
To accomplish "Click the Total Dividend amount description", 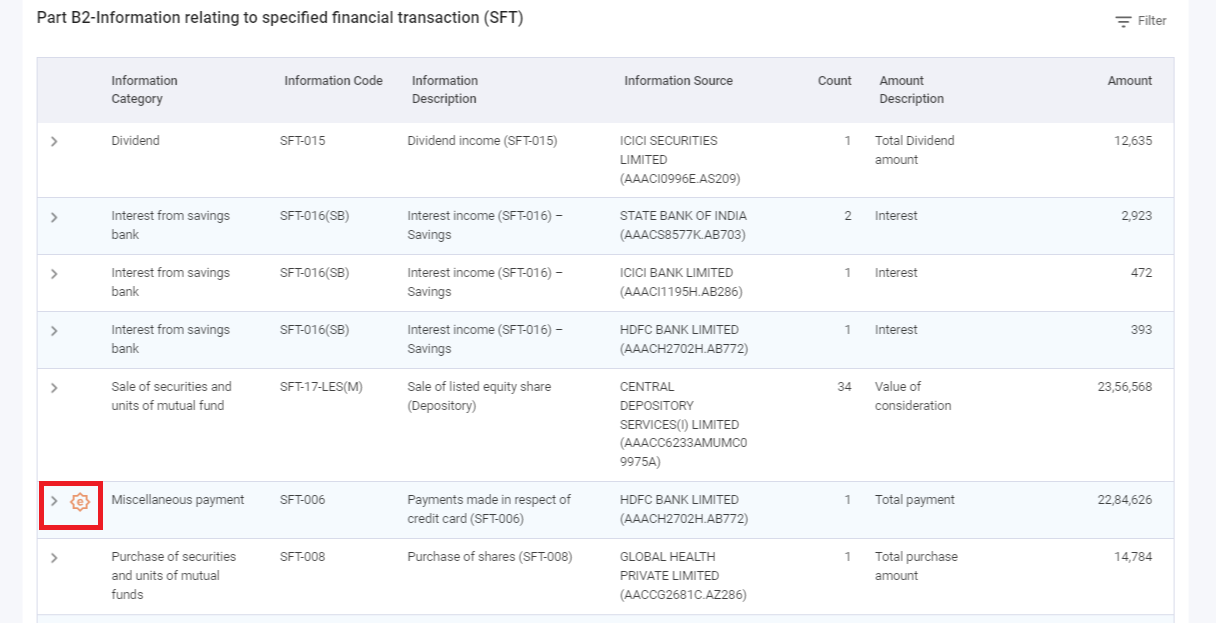I will (912, 150).
